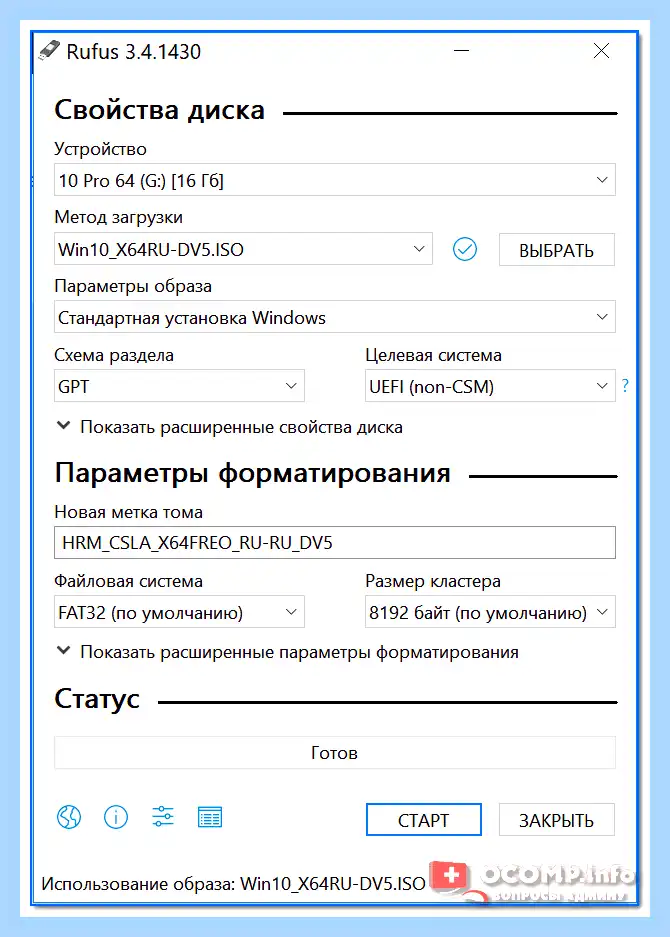
Task: Open the language globe icon
Action: pos(69,817)
